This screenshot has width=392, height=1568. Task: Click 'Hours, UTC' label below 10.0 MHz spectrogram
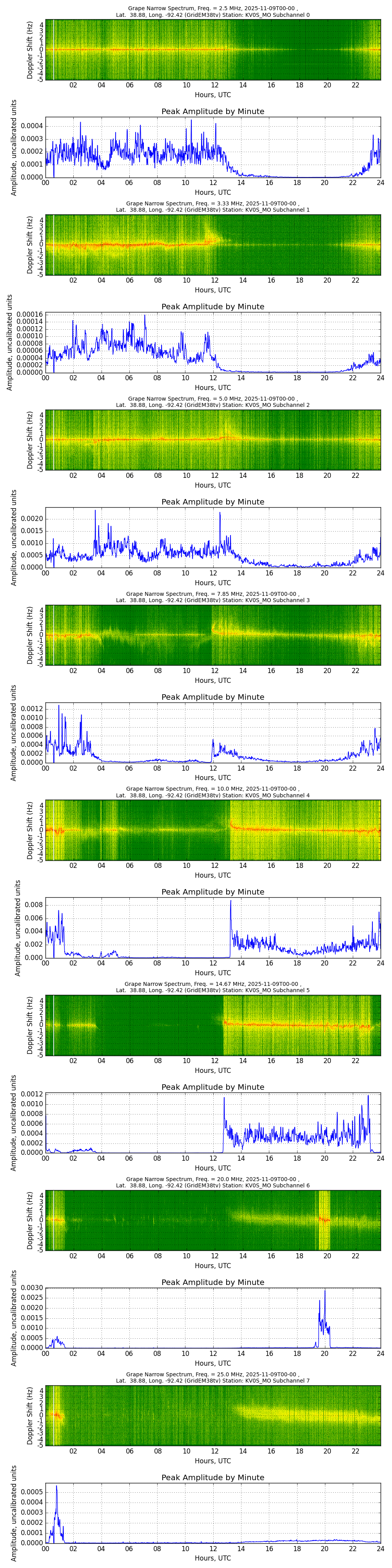[212, 877]
